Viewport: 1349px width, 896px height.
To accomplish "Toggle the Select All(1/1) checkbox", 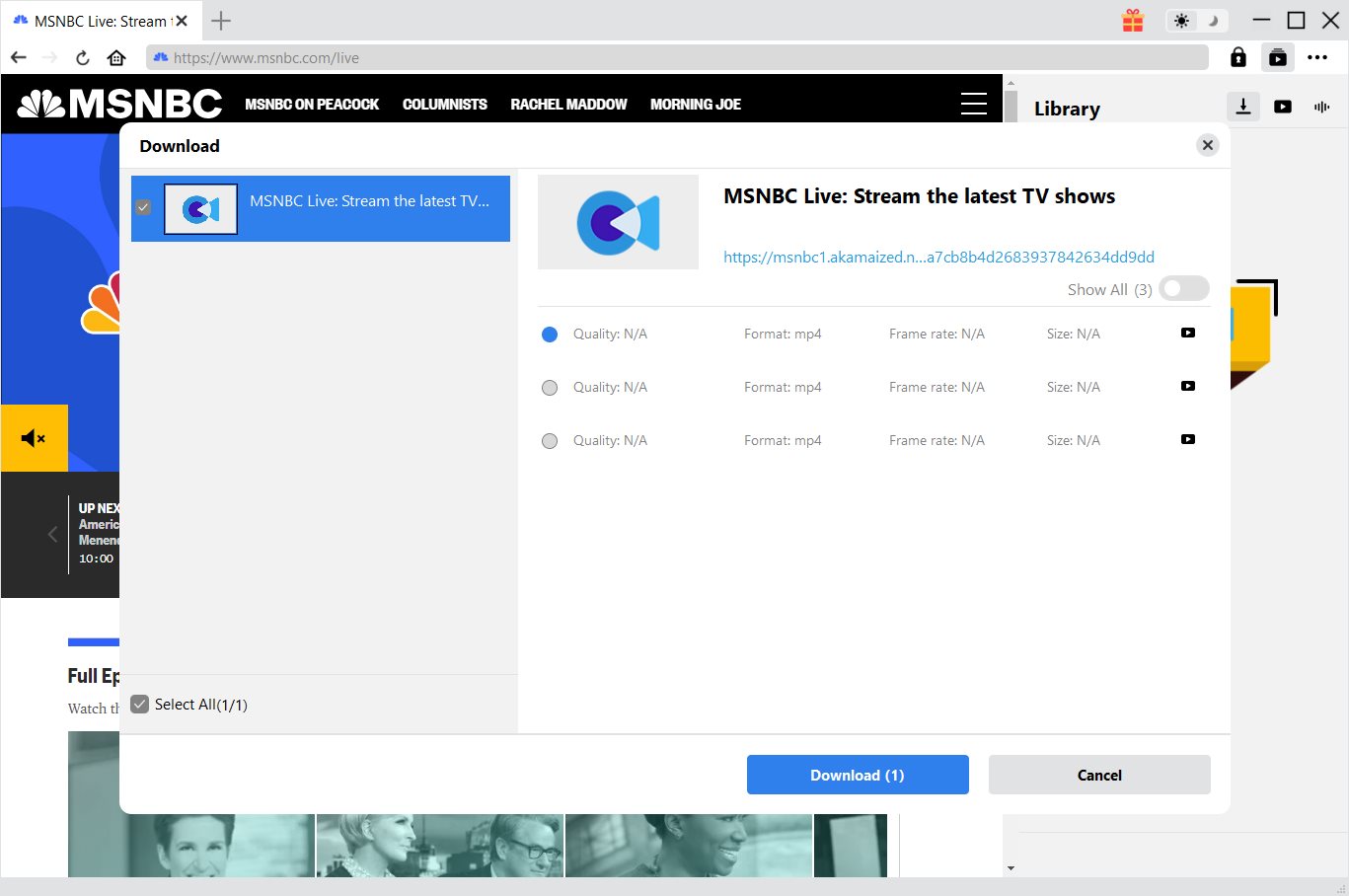I will click(140, 705).
